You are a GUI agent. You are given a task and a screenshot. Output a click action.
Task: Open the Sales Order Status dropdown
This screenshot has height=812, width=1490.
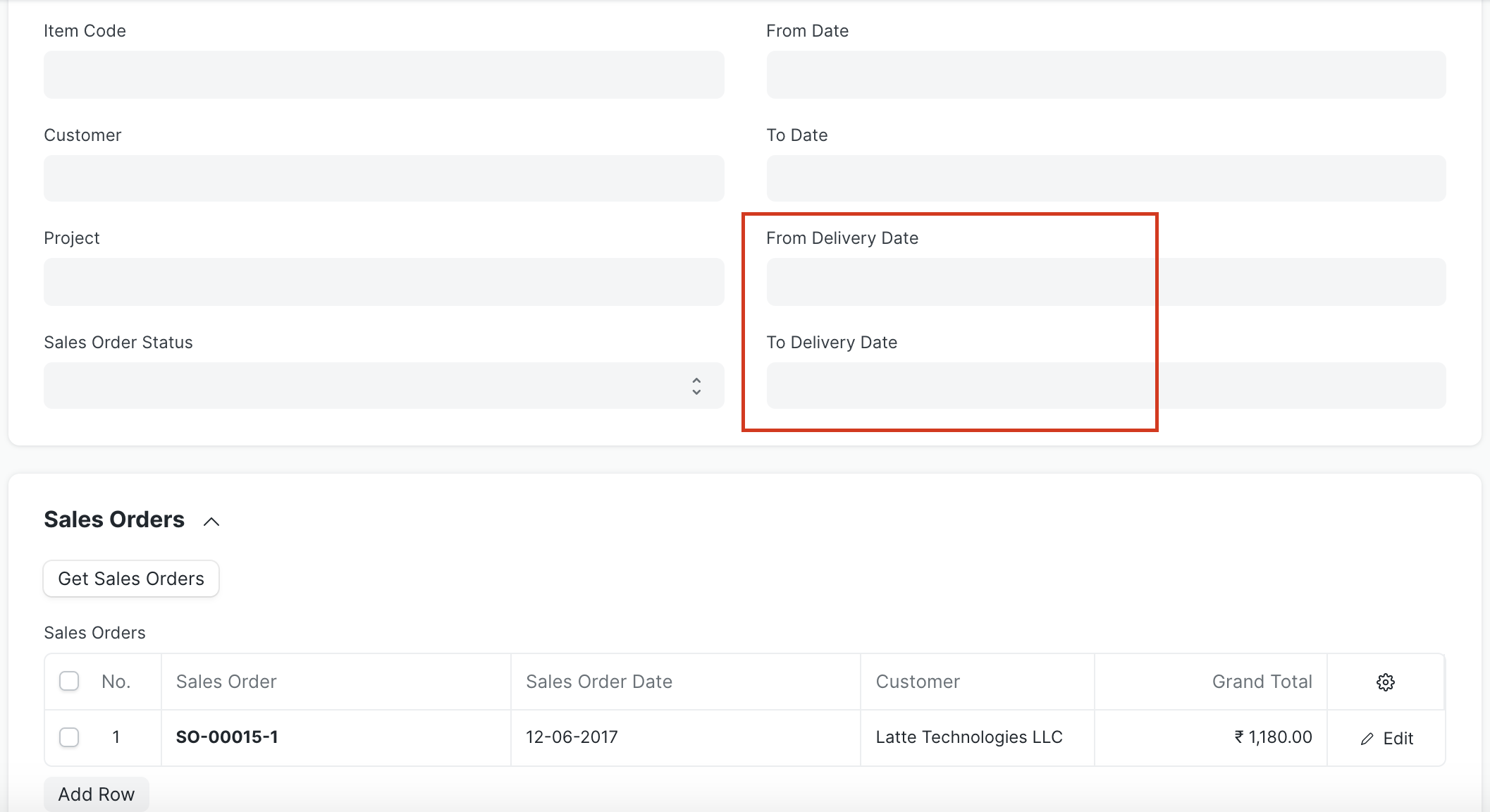click(383, 386)
